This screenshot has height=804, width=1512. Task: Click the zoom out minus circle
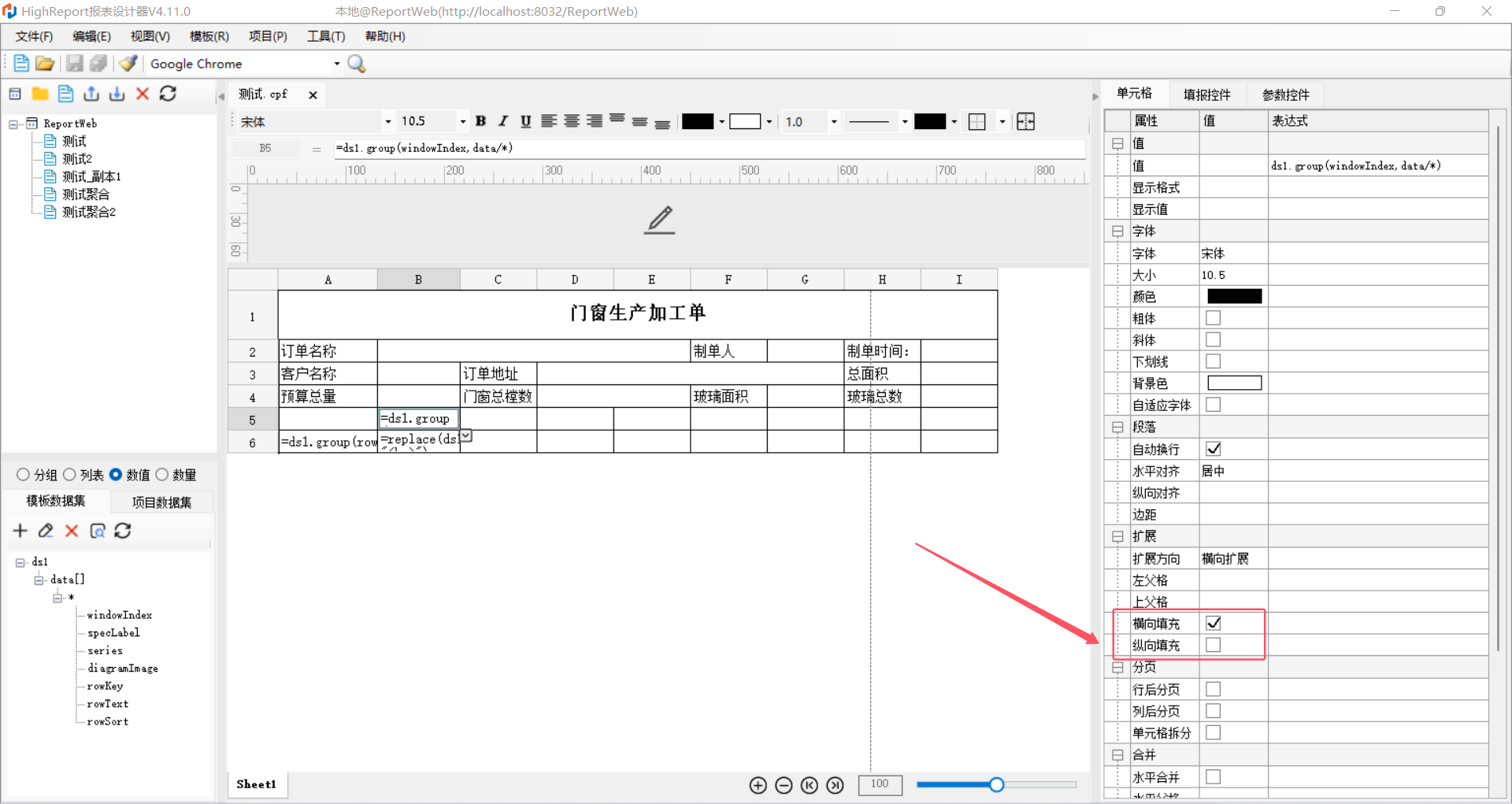[784, 785]
